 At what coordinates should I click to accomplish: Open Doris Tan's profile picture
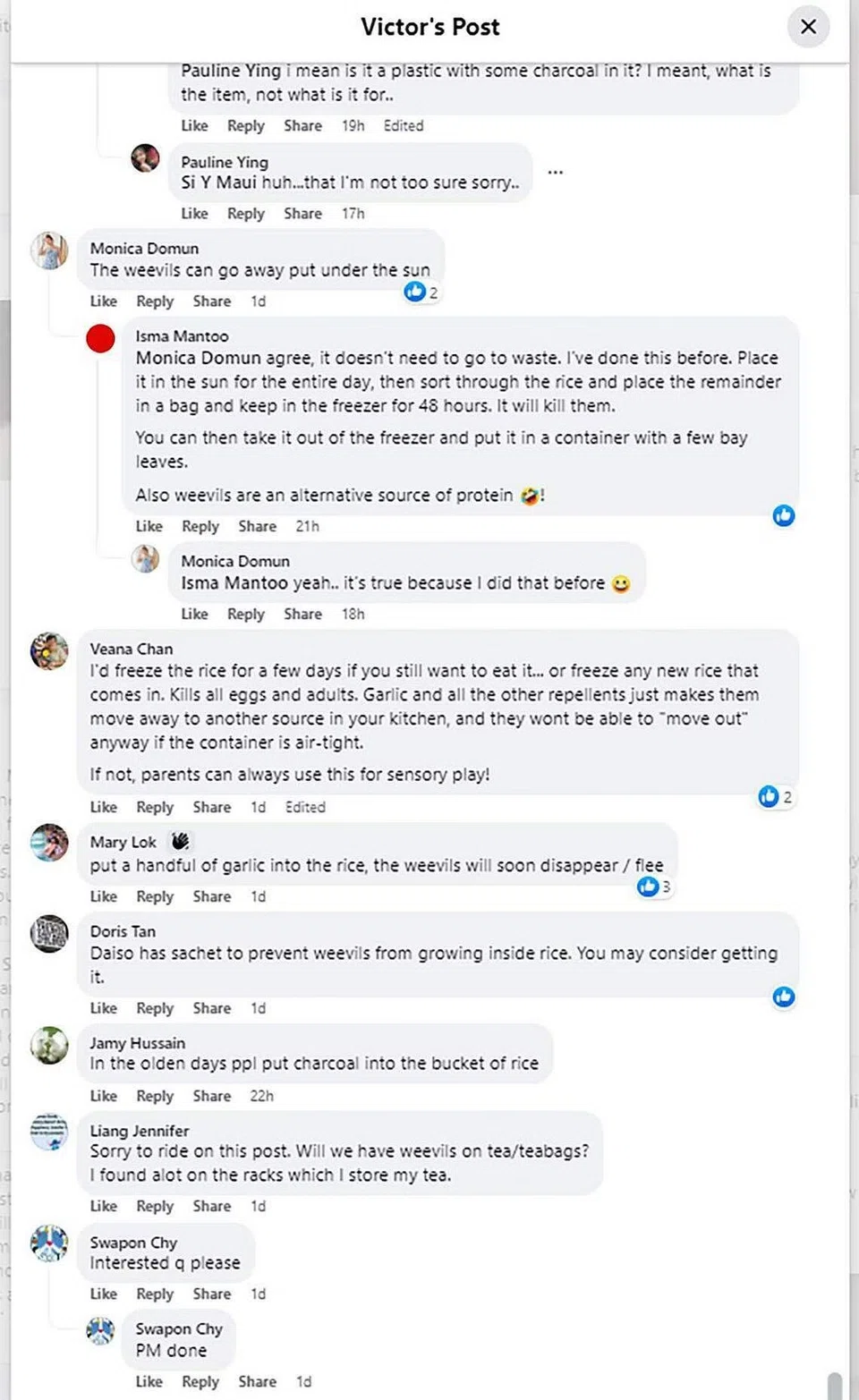49,933
